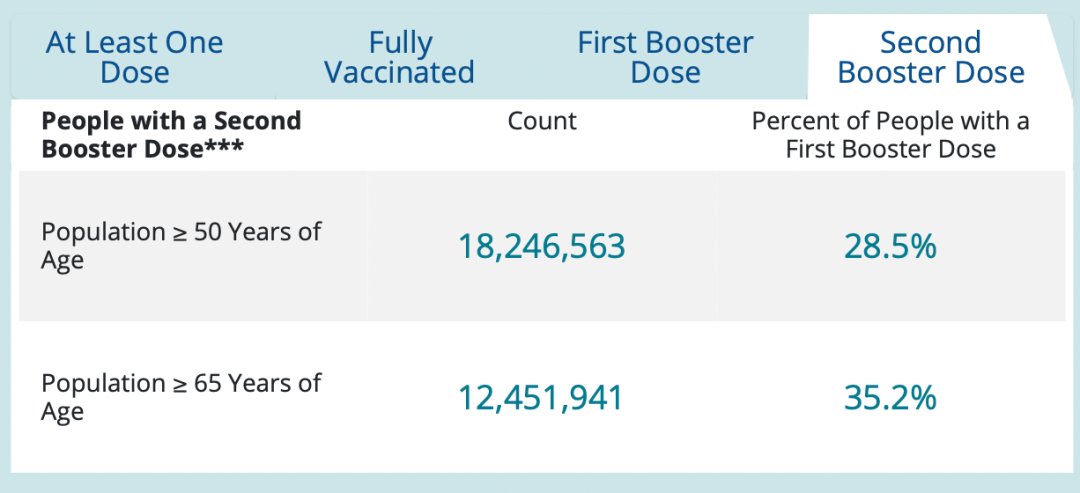Screen dimensions: 1080x493
Task: Select the Population ≥ 50 Years of Age label
Action: (181, 246)
